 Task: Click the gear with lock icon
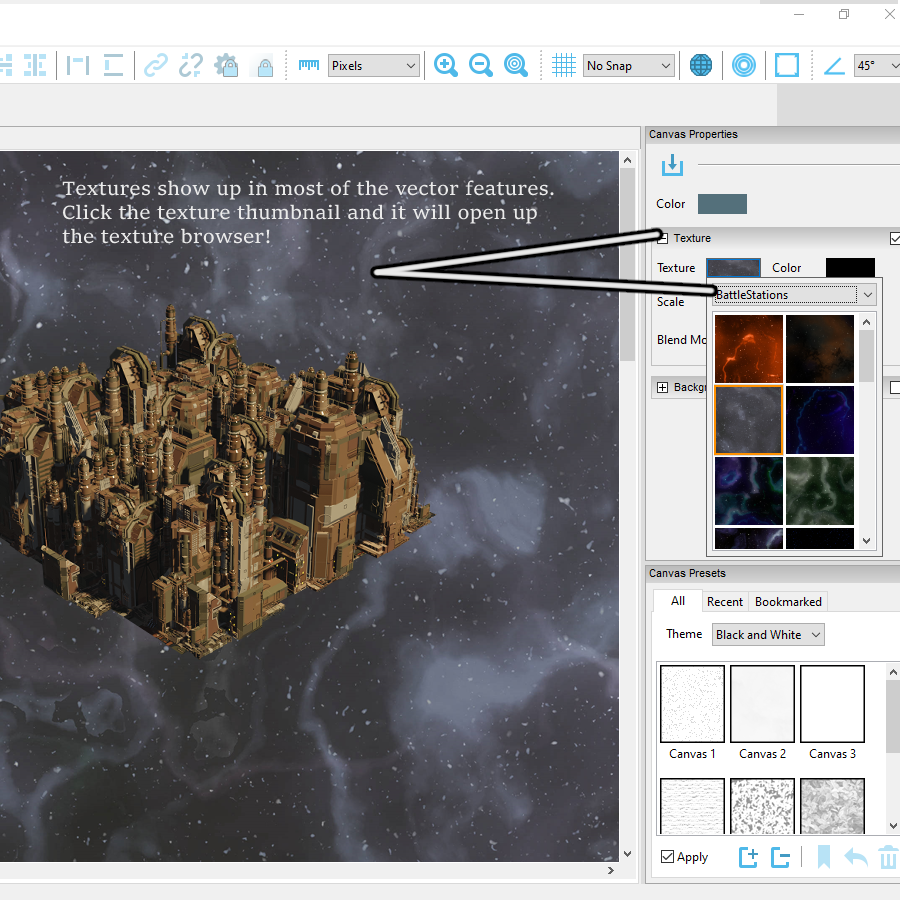pos(226,65)
